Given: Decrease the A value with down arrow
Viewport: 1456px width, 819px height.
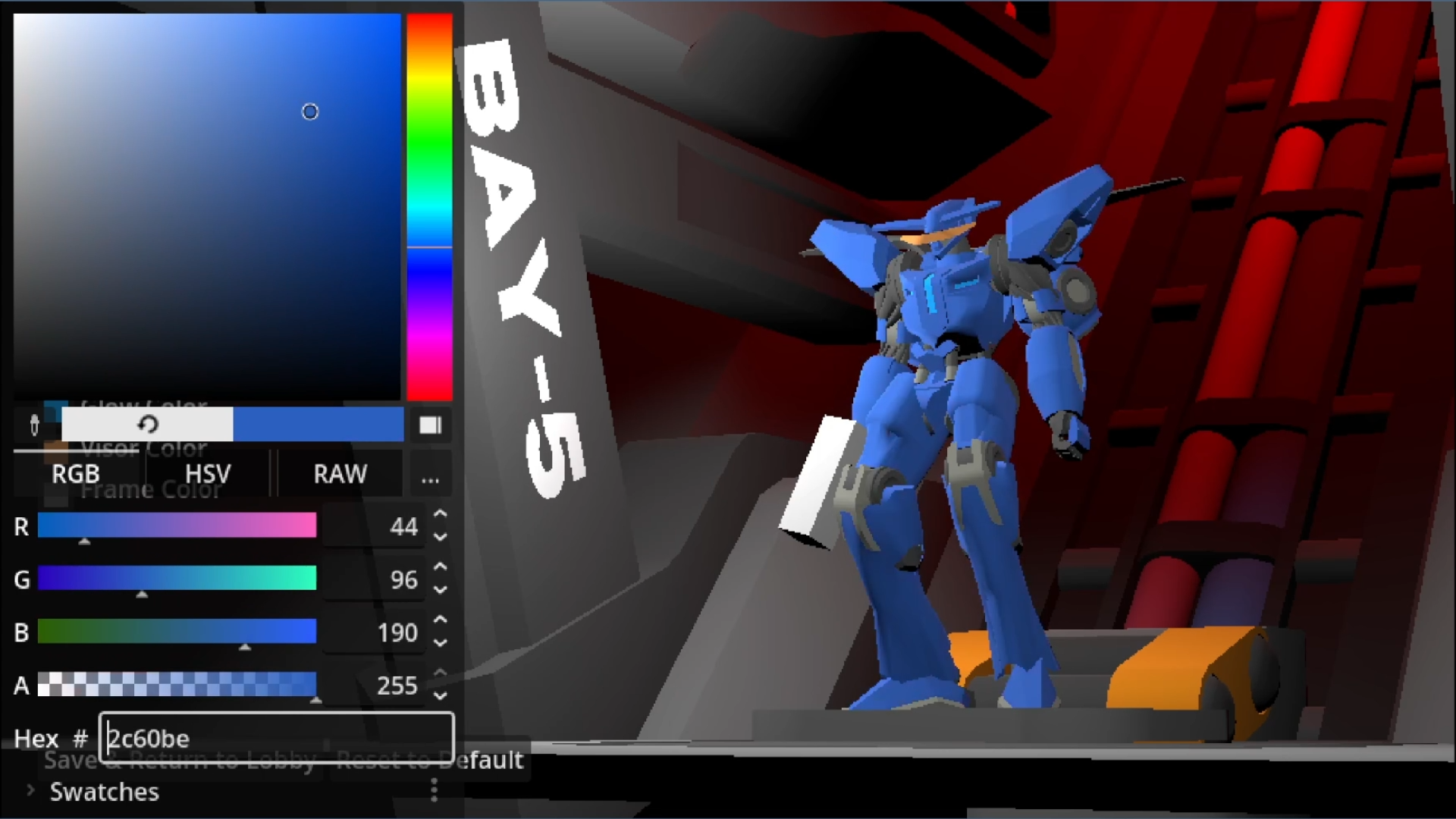Looking at the screenshot, I should (x=441, y=695).
